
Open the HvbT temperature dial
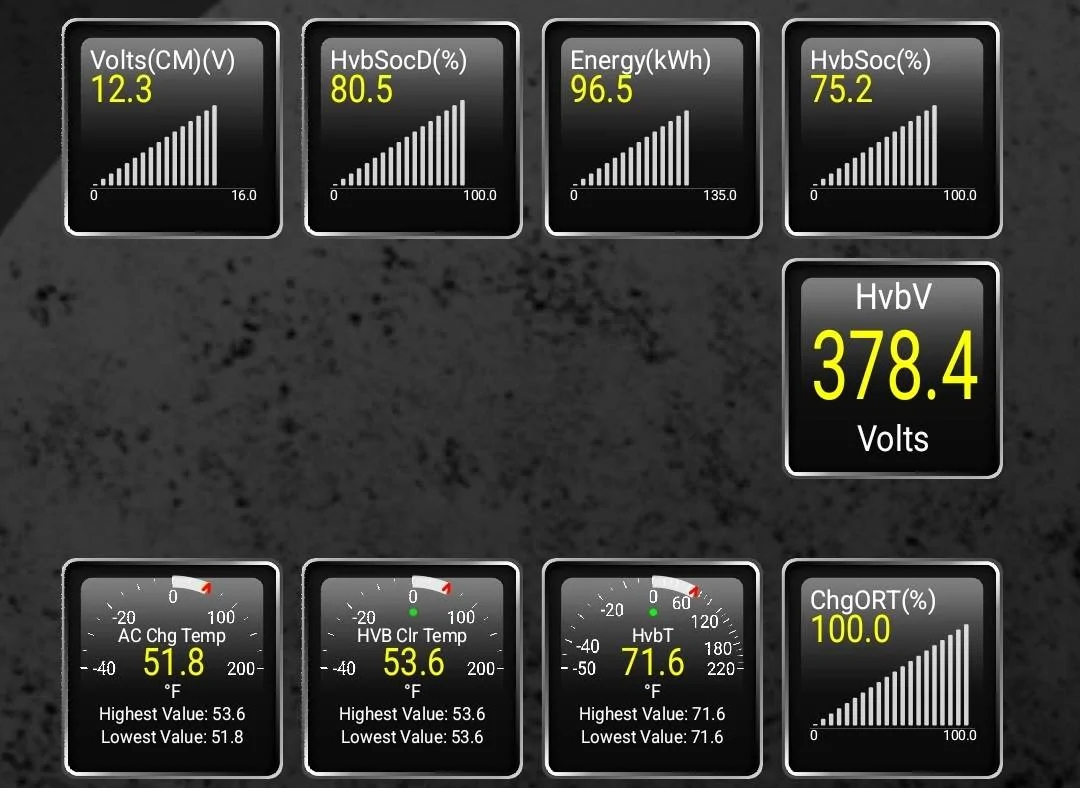(652, 668)
